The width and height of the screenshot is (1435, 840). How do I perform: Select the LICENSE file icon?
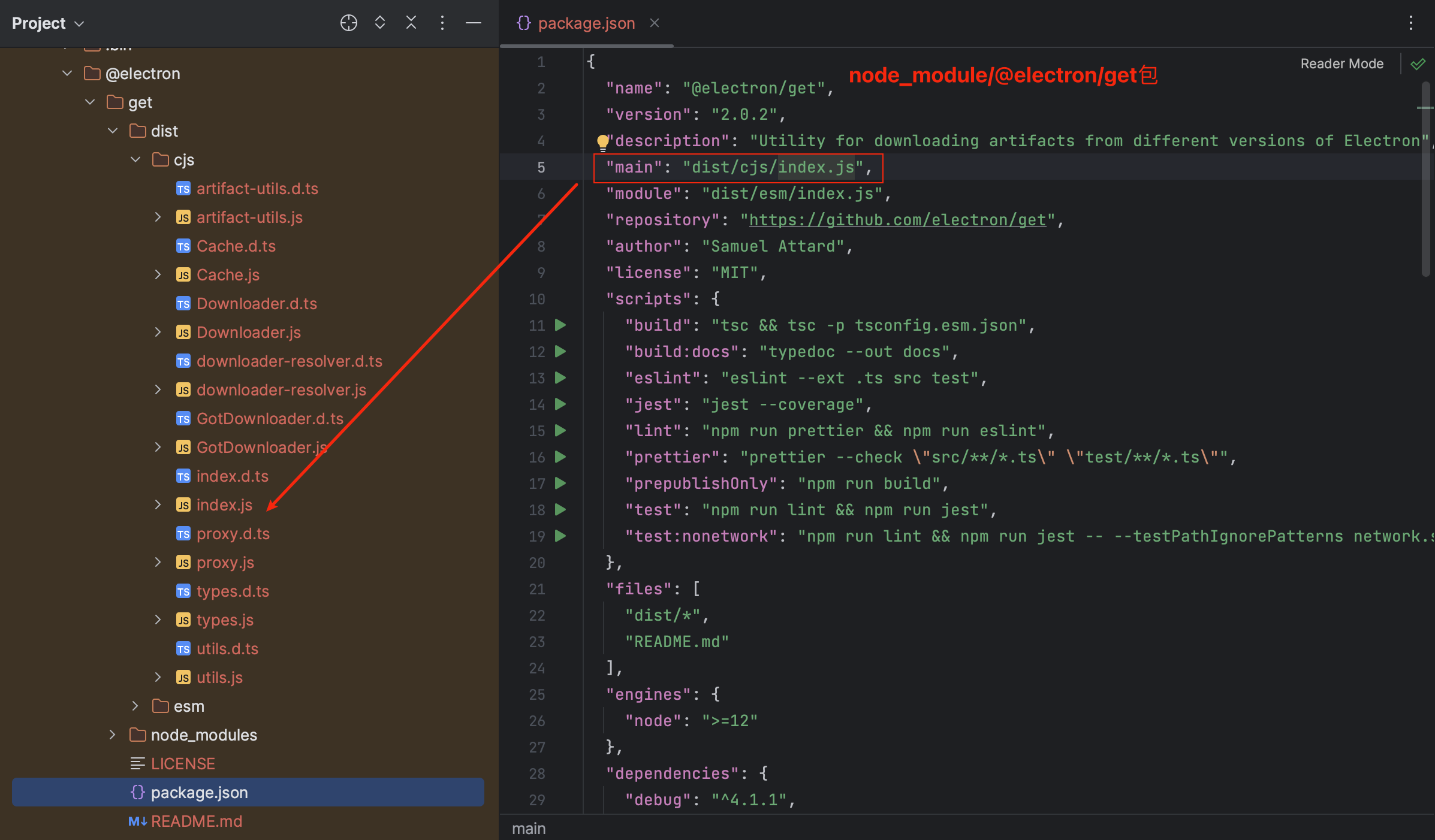click(137, 764)
